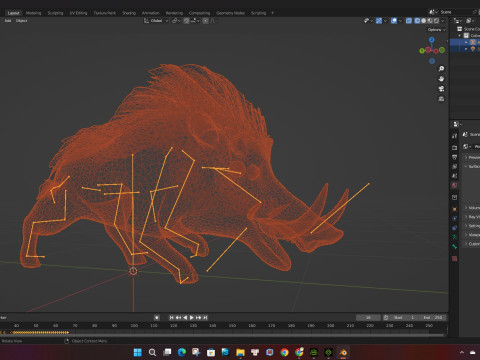The image size is (480, 360).
Task: Open overlays settings dropdown arrow
Action: (400, 21)
